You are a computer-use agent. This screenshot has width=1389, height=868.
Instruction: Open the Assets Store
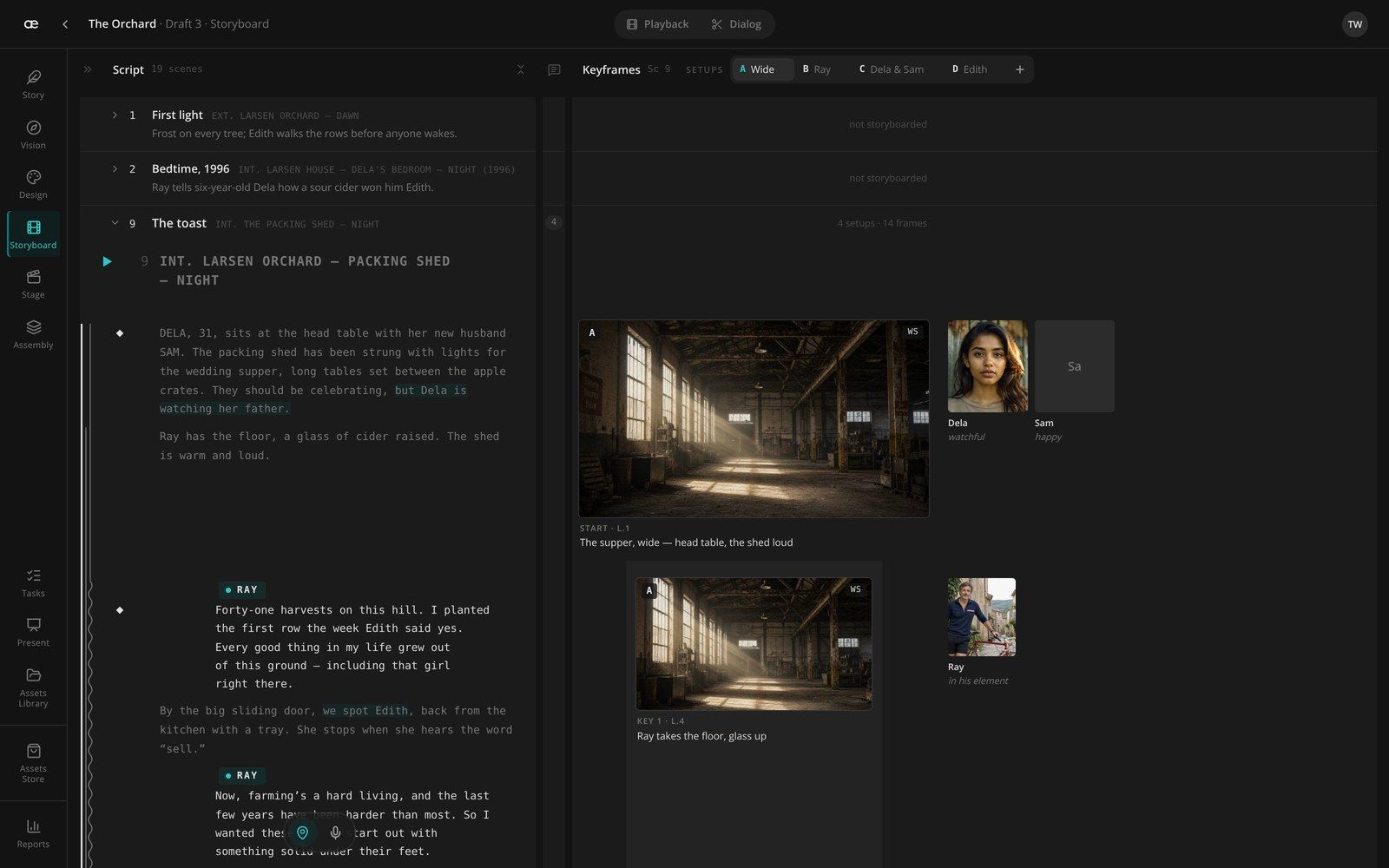[33, 762]
